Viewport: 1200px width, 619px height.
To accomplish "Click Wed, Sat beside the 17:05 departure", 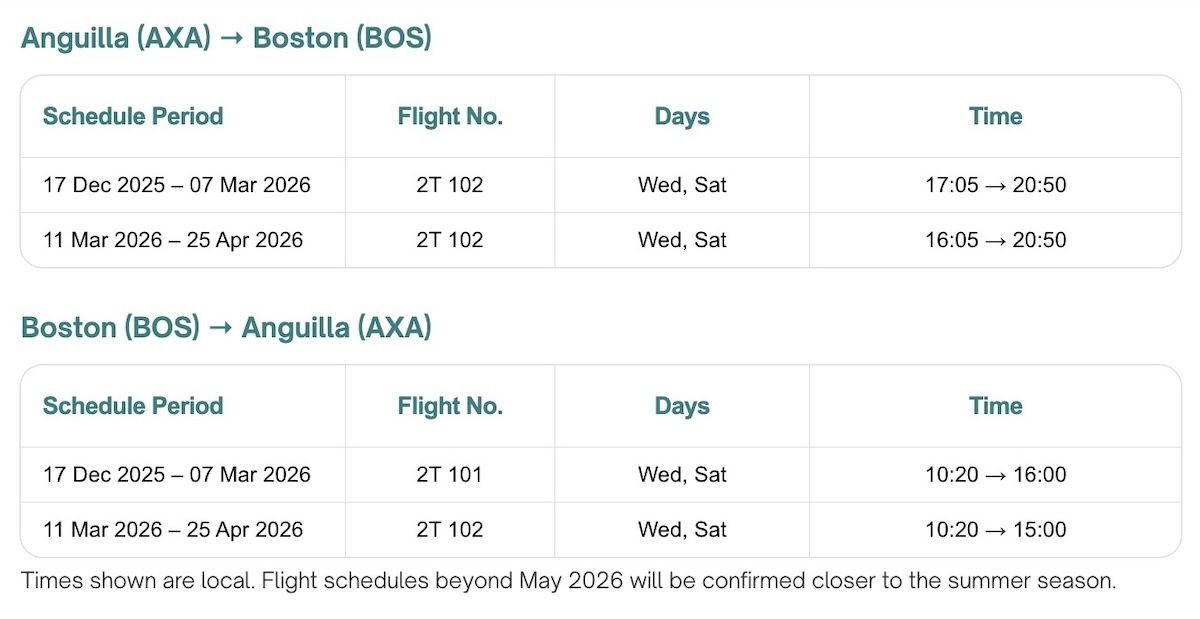I will coord(682,185).
